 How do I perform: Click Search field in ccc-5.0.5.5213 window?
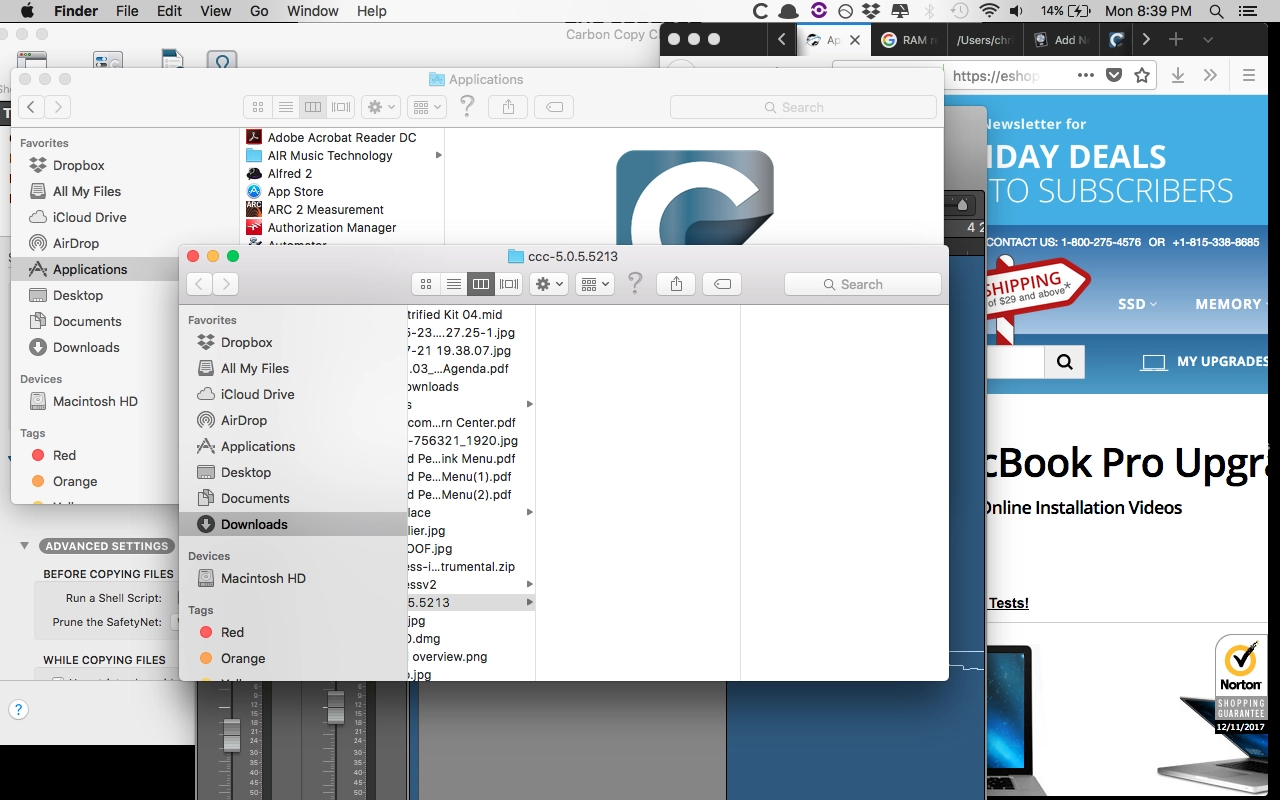863,284
